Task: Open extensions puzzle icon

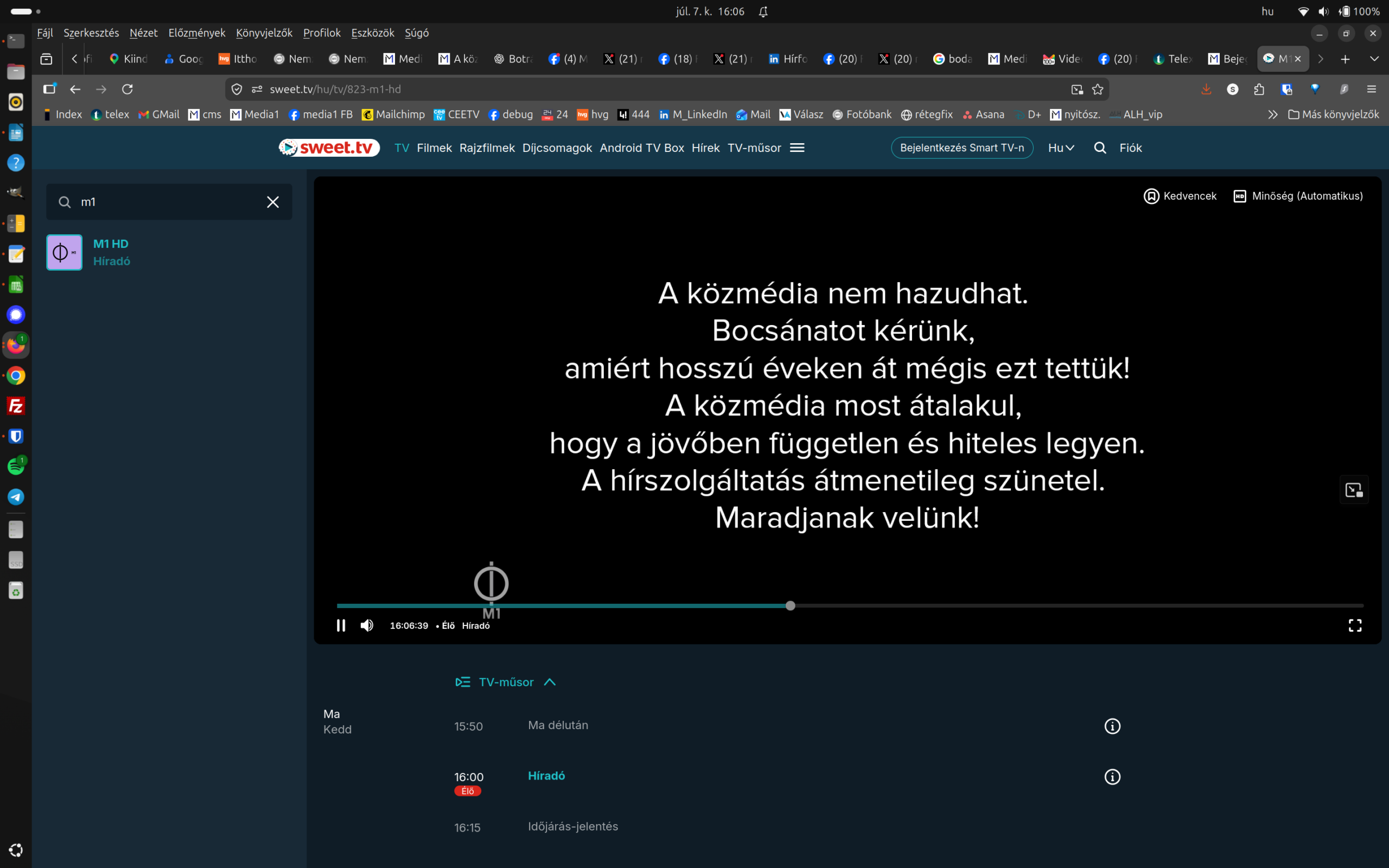Action: pos(1259,89)
